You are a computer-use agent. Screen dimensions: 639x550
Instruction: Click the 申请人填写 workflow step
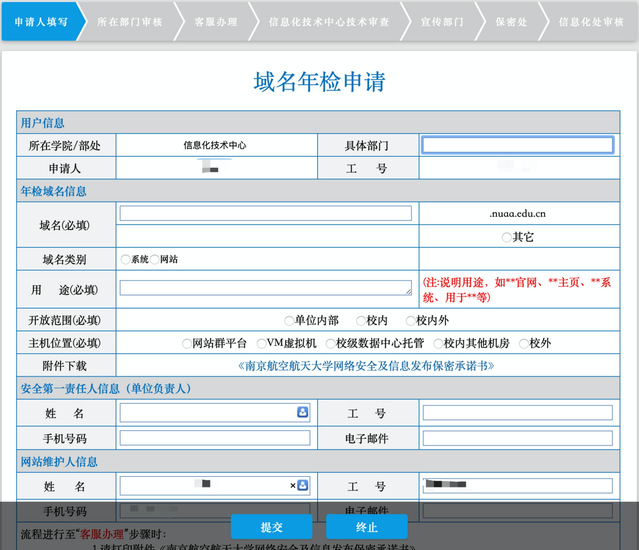(x=41, y=21)
